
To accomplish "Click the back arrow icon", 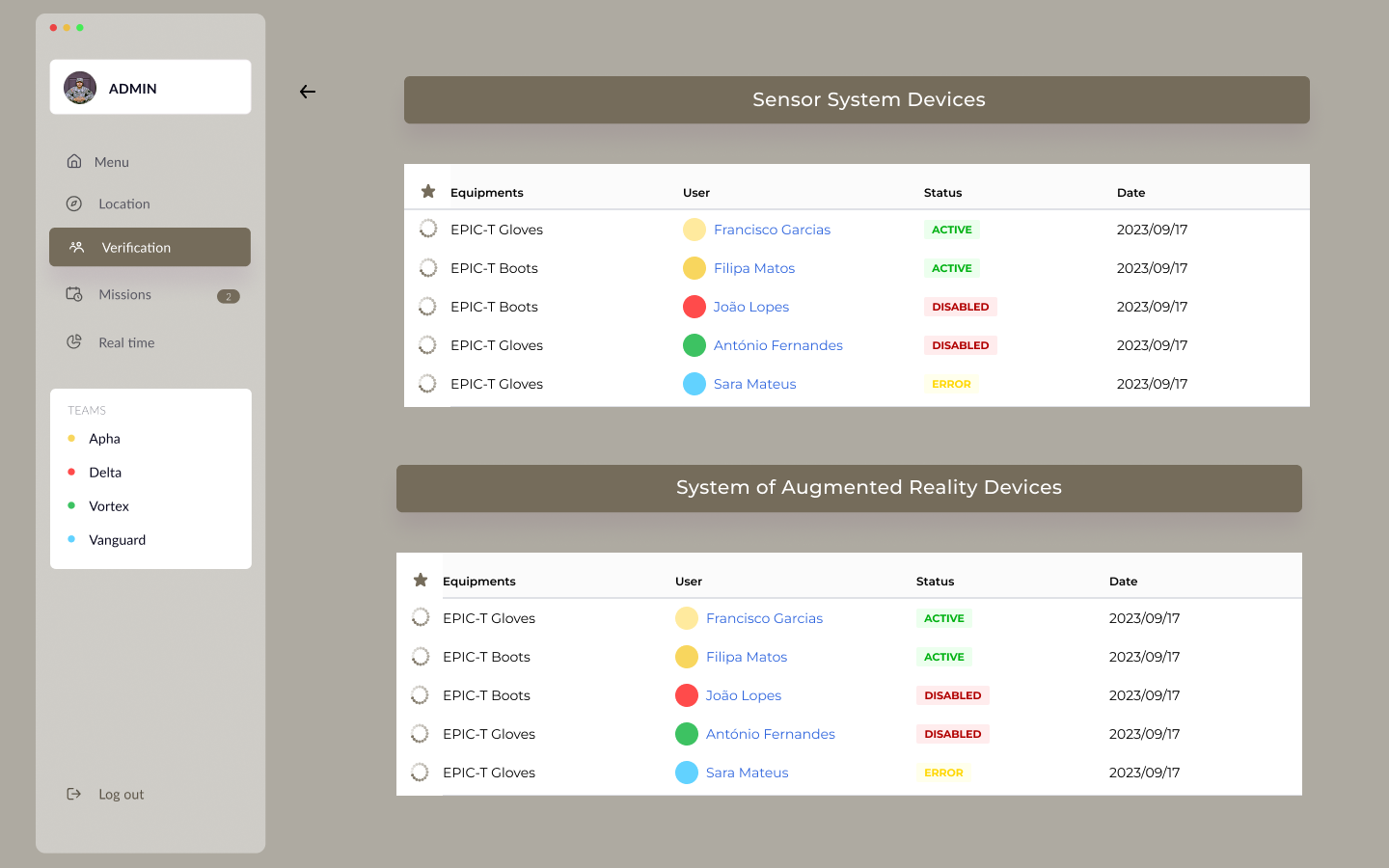I will (308, 92).
